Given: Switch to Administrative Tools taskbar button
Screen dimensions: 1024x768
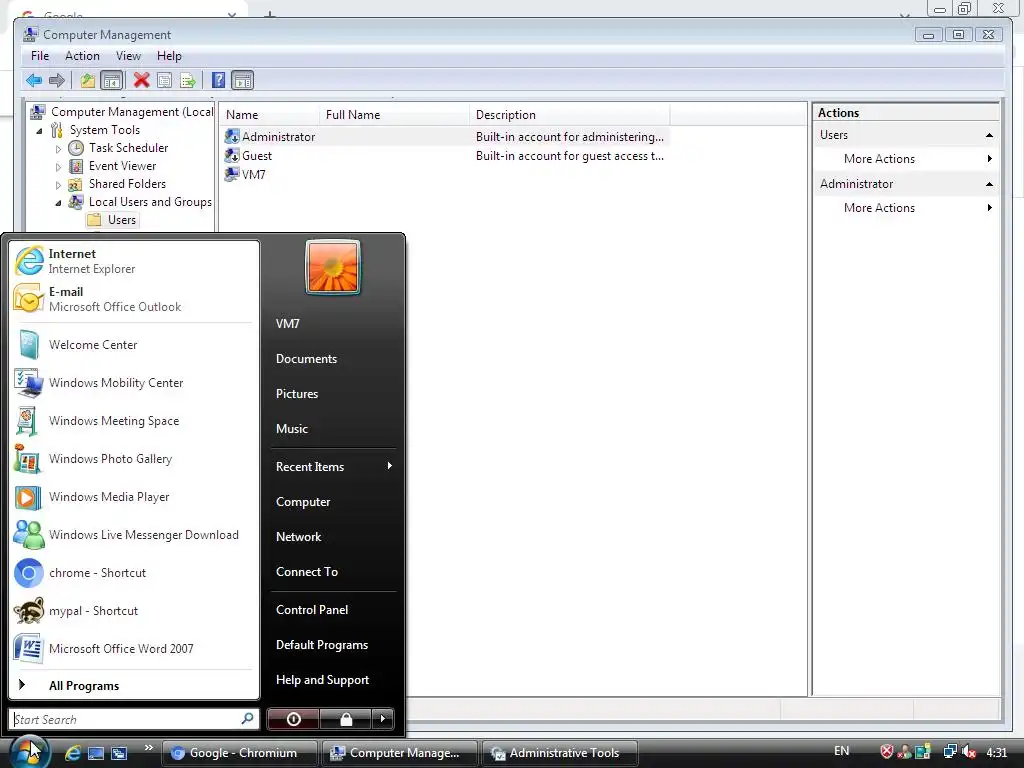Looking at the screenshot, I should (x=559, y=753).
